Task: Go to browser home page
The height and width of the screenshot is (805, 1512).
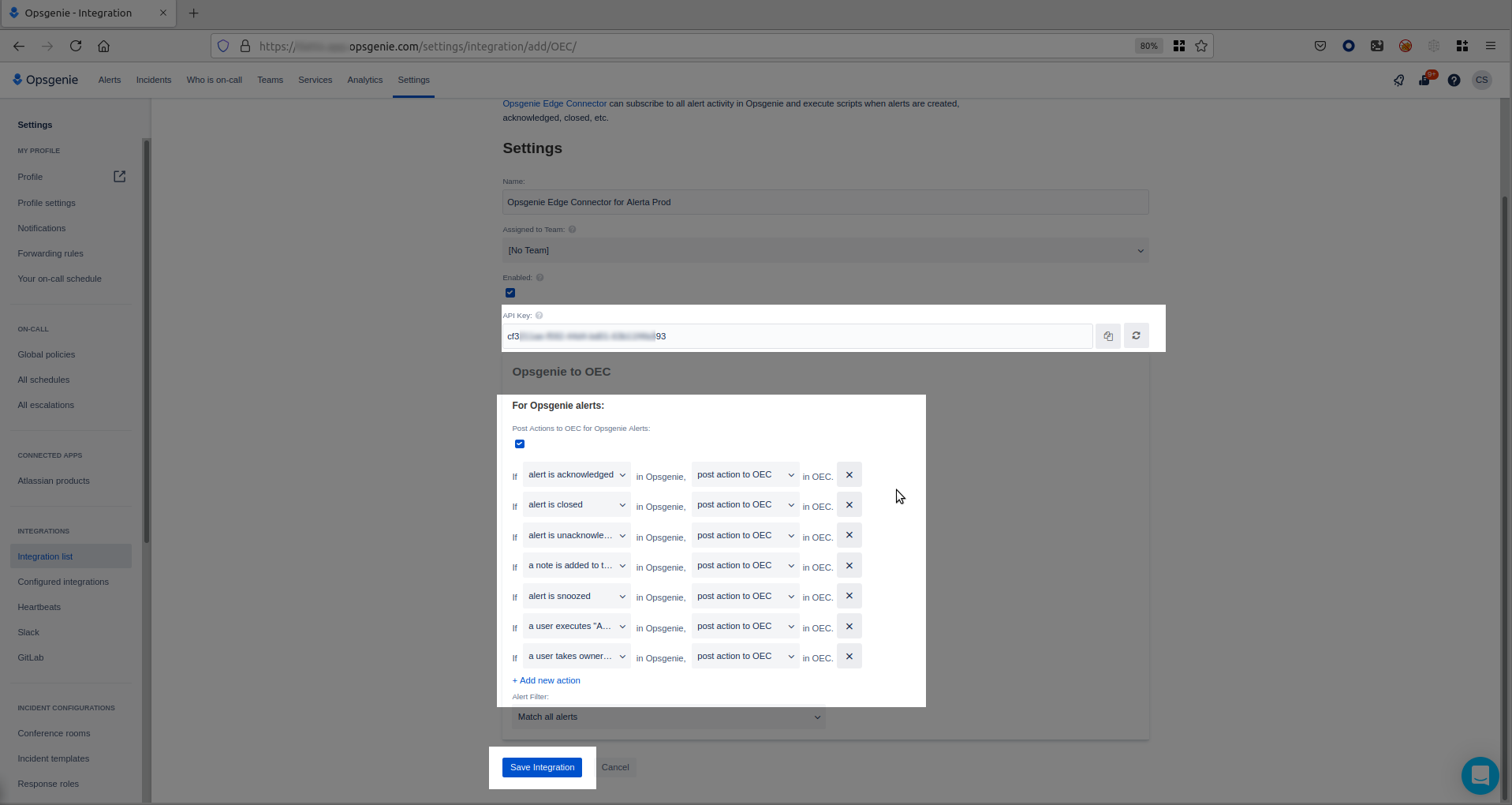Action: [x=103, y=46]
